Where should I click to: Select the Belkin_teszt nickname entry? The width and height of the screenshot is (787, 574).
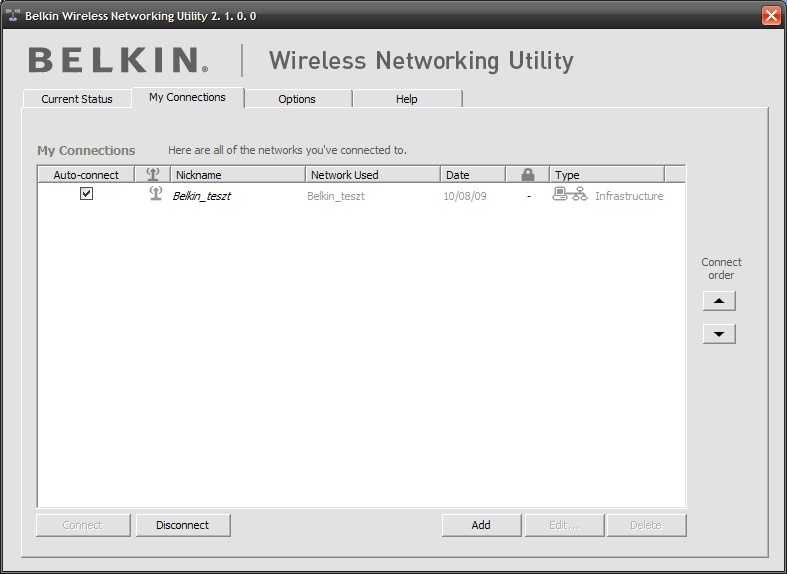point(202,196)
